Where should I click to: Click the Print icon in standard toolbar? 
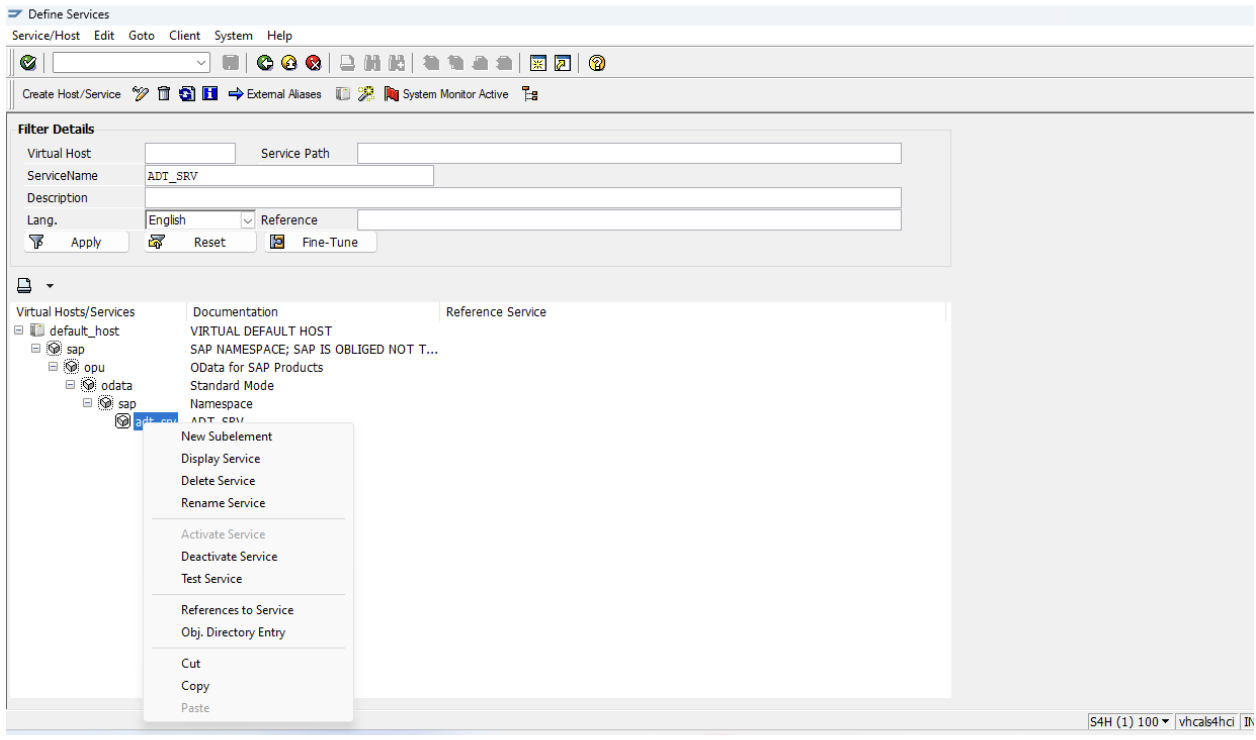pyautogui.click(x=347, y=63)
